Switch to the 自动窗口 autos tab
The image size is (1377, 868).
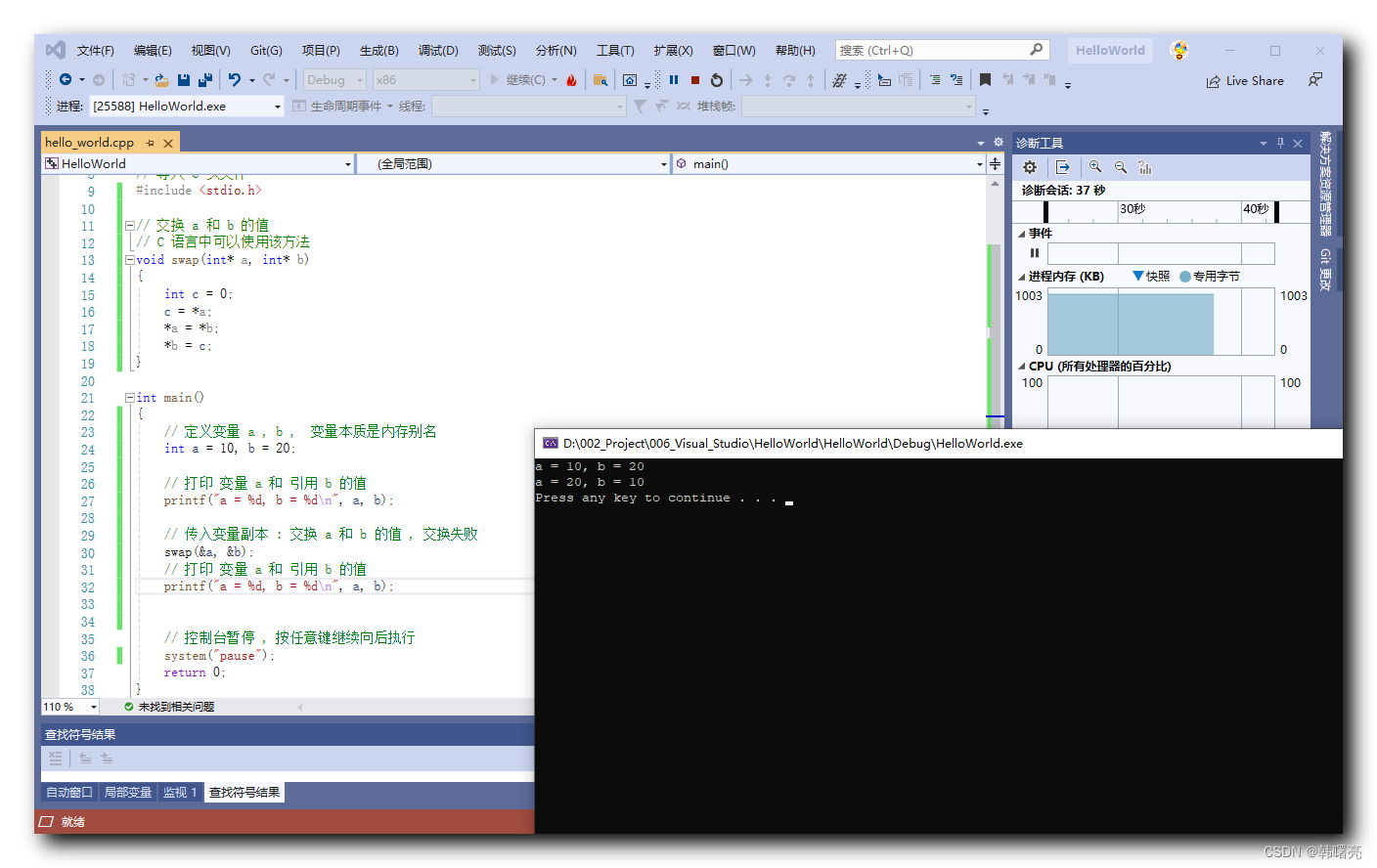(69, 793)
